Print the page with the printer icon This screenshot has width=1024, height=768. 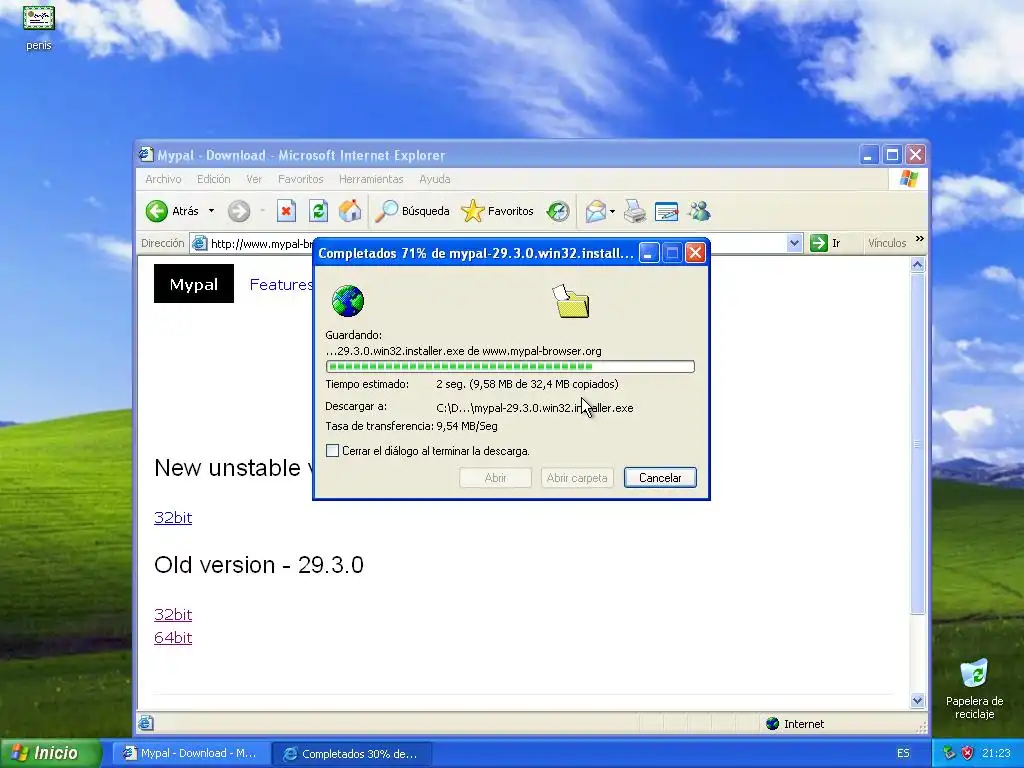634,211
